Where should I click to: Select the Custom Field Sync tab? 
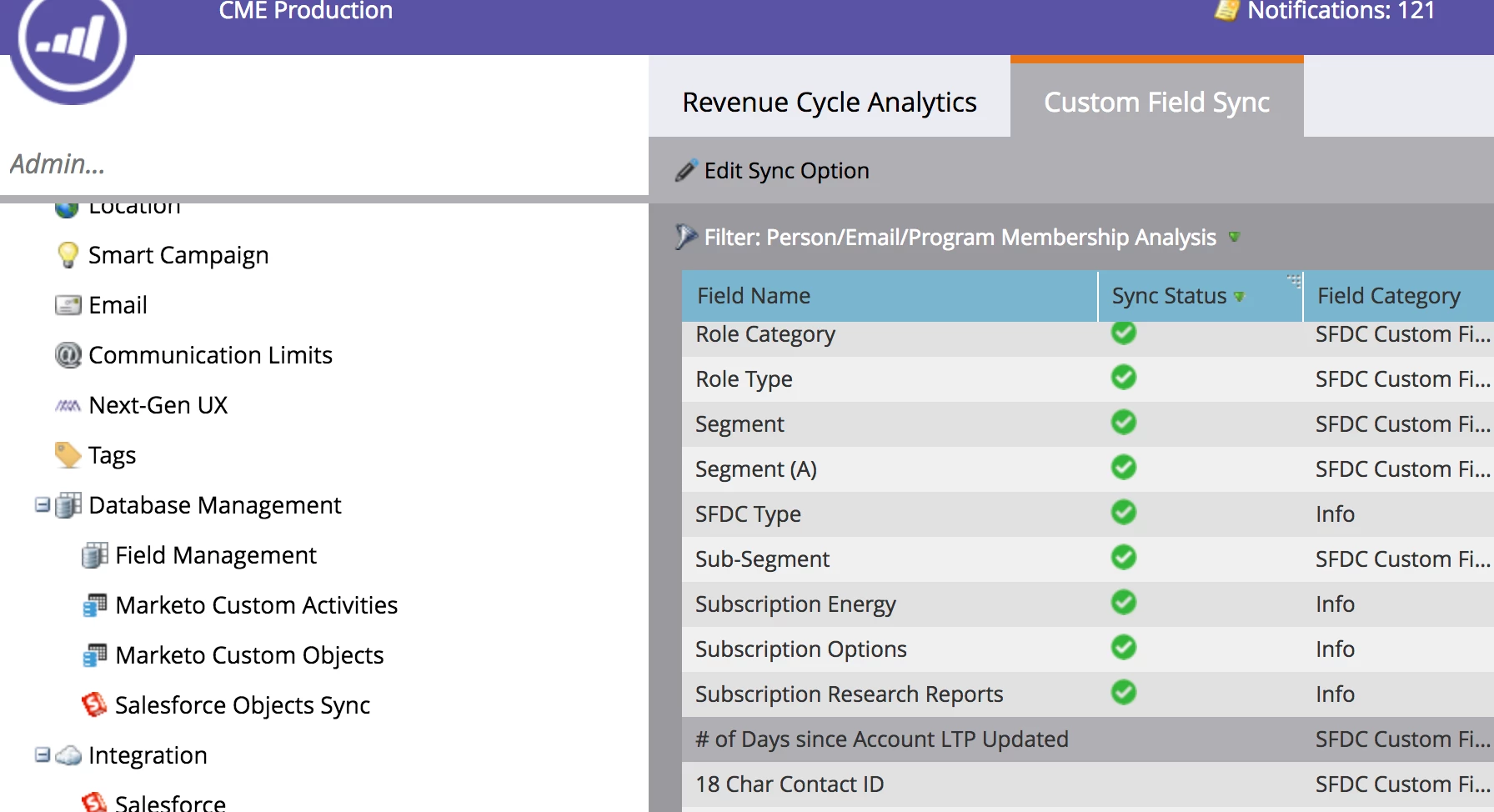tap(1156, 102)
